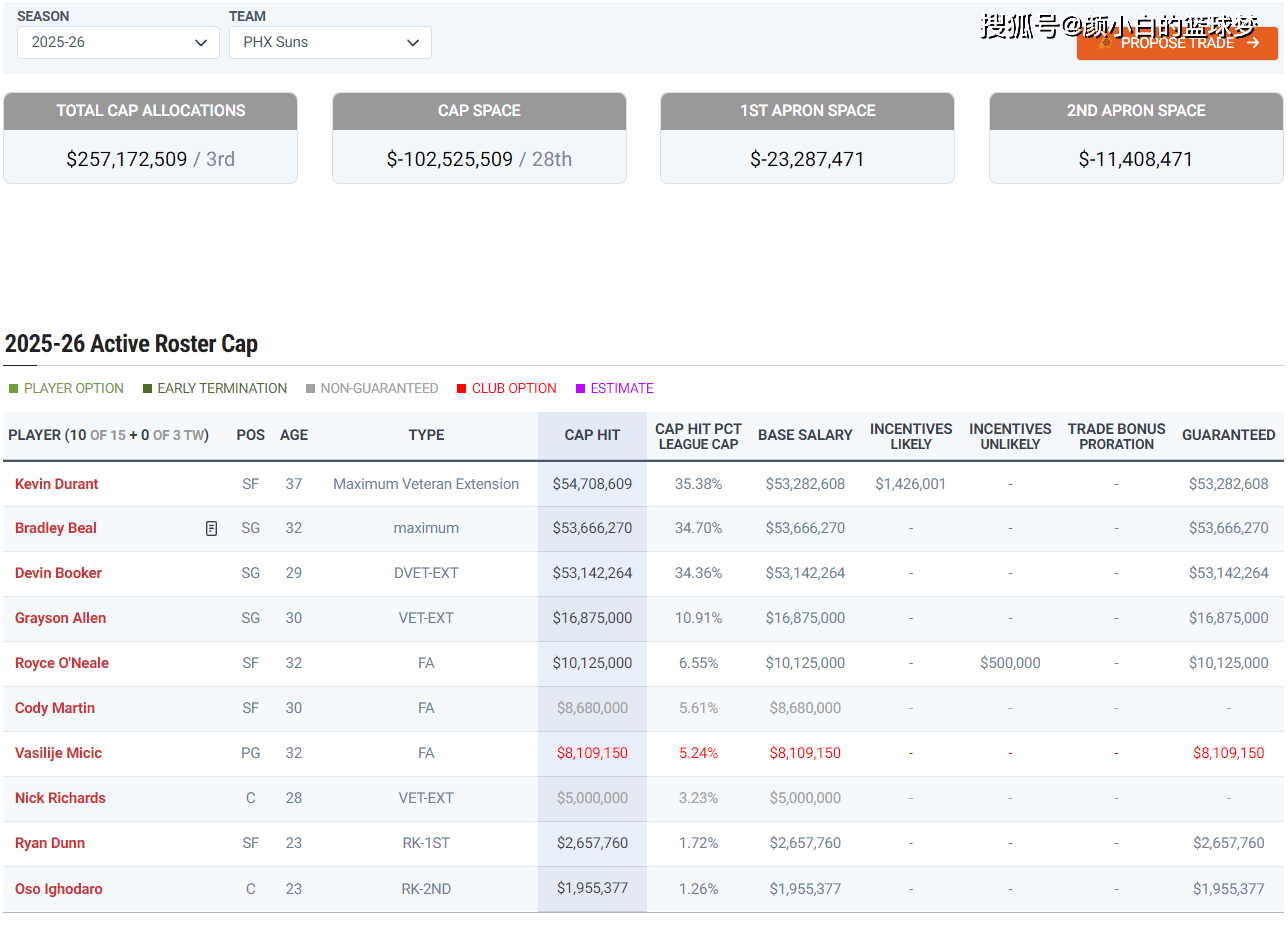
Task: Click the green Player Option legend square
Action: coord(14,388)
